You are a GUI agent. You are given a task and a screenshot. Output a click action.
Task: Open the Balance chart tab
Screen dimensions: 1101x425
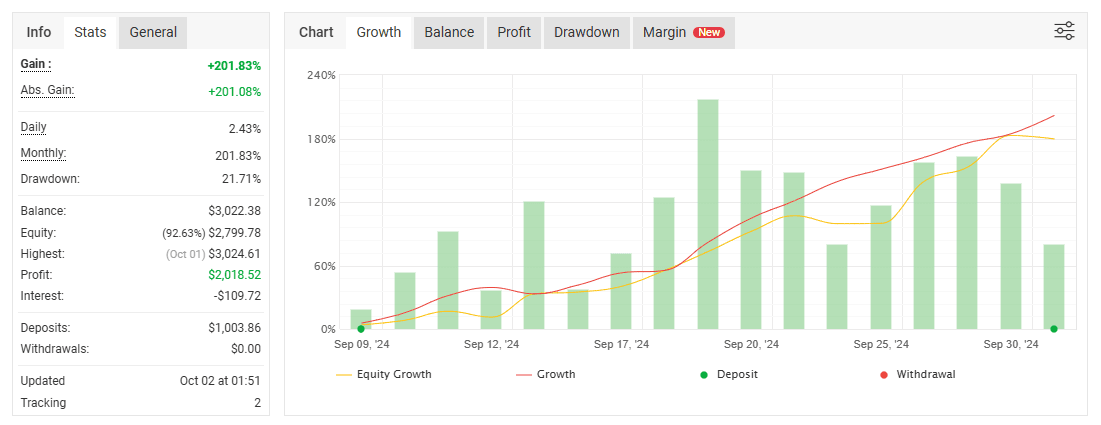449,32
